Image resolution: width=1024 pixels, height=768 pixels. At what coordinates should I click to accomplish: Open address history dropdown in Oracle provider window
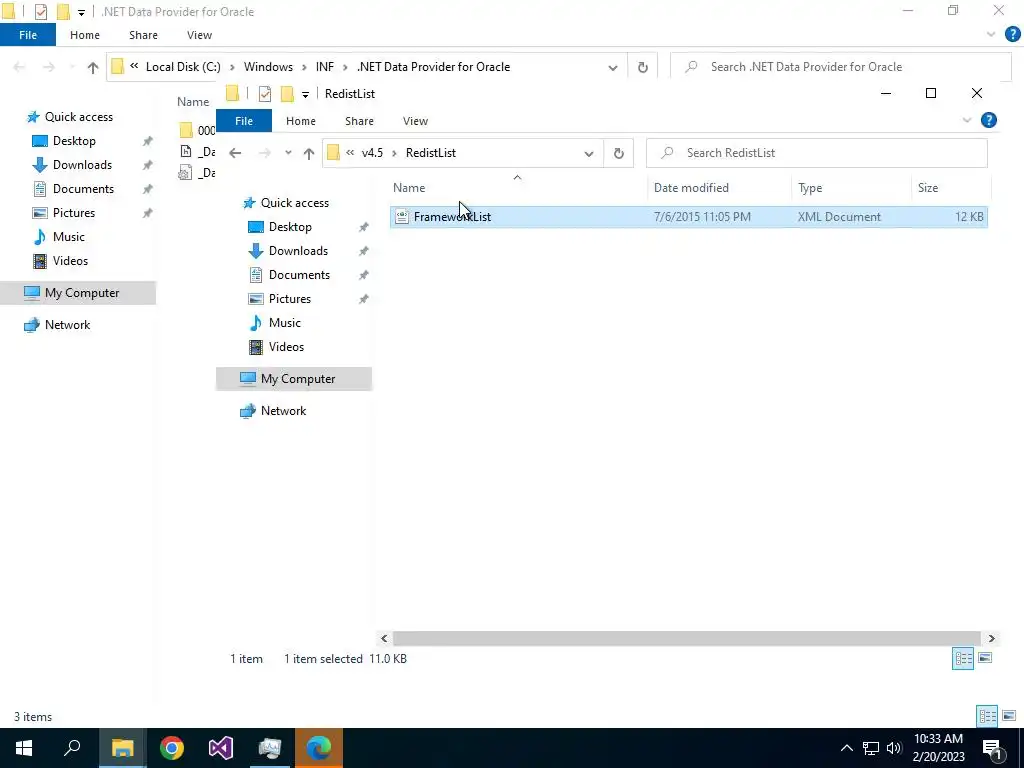pos(613,67)
